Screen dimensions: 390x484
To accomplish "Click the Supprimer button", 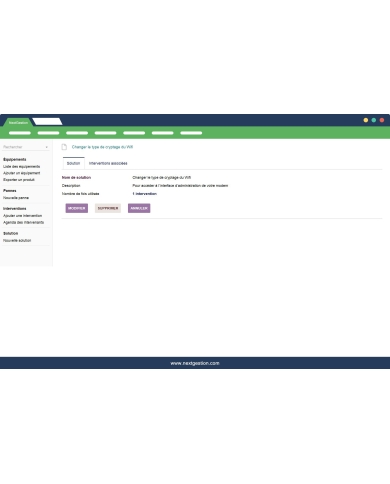I will tap(108, 208).
